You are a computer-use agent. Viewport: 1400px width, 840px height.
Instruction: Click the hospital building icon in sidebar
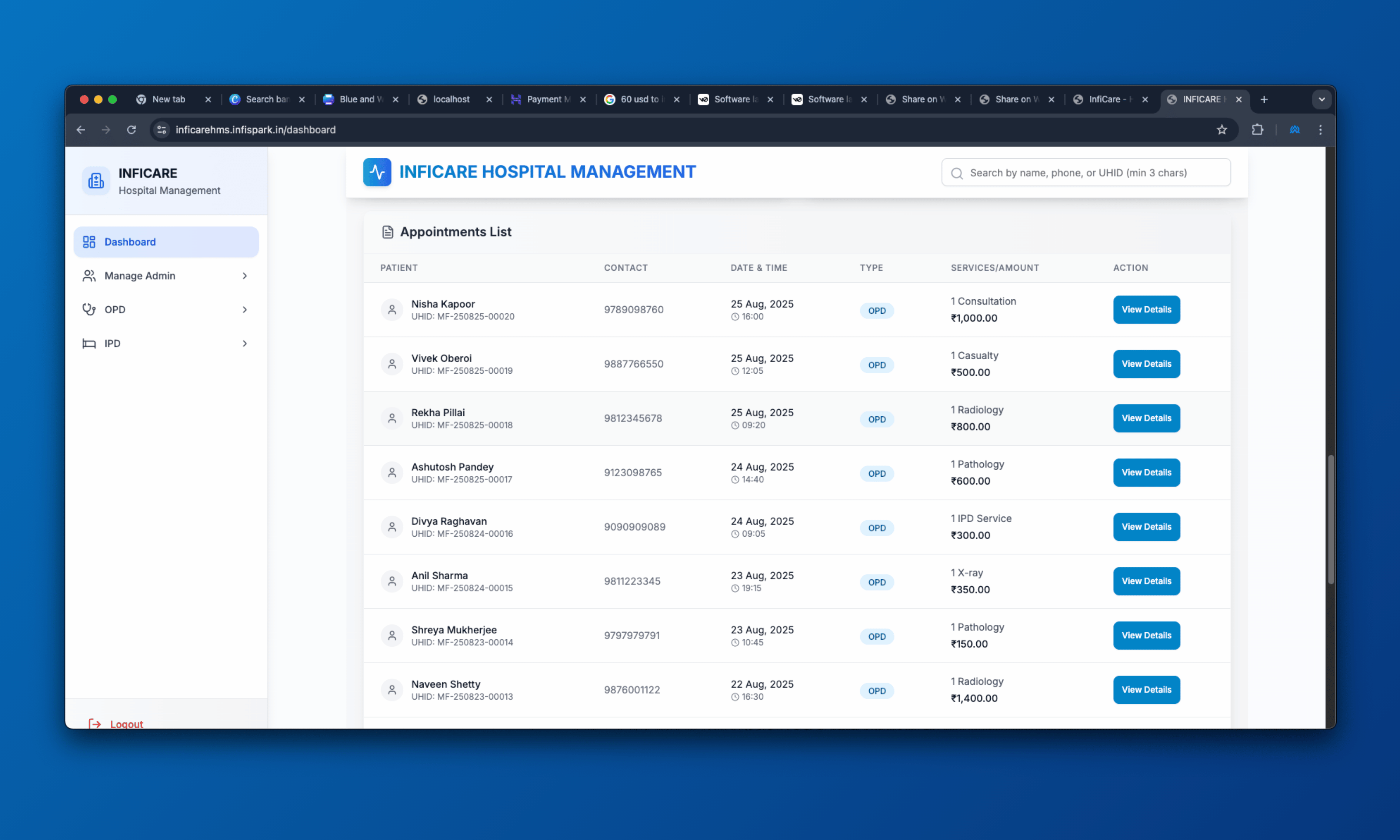[x=96, y=181]
